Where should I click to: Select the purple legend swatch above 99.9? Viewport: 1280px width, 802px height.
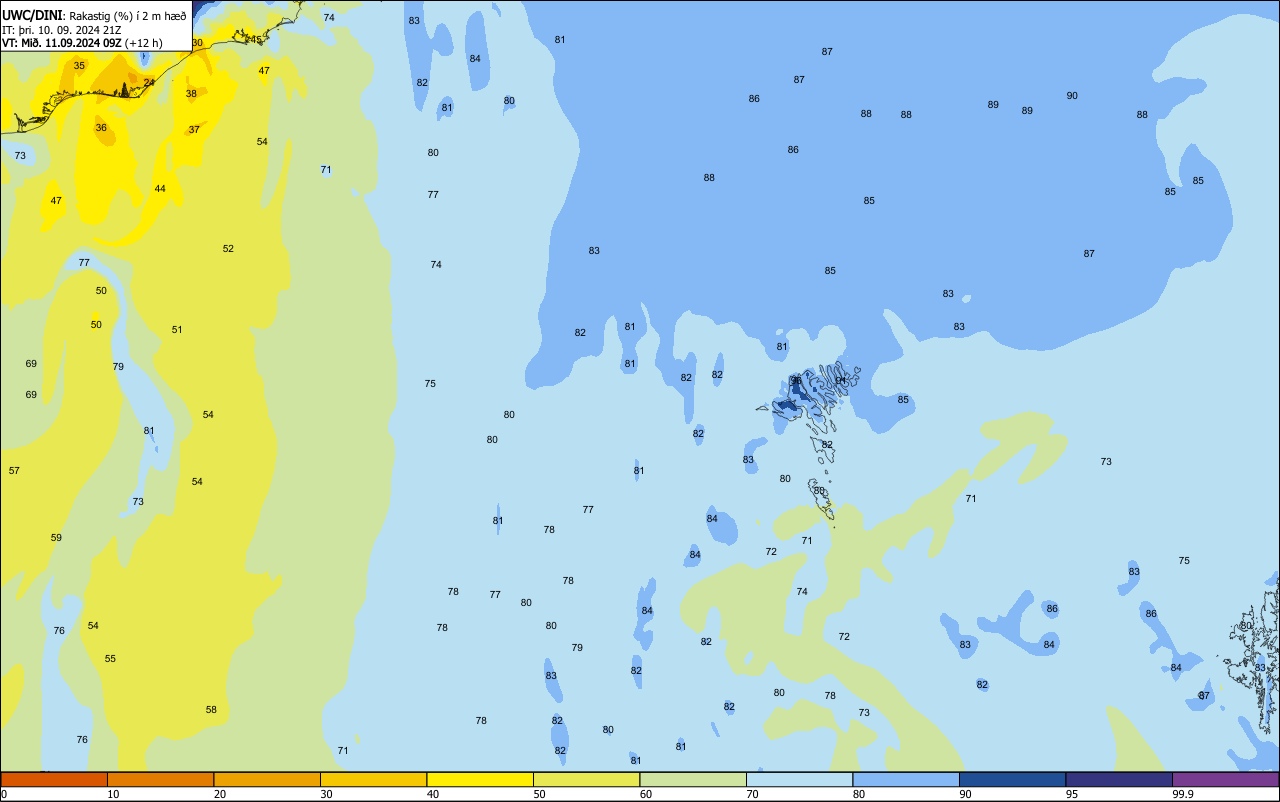(1225, 779)
